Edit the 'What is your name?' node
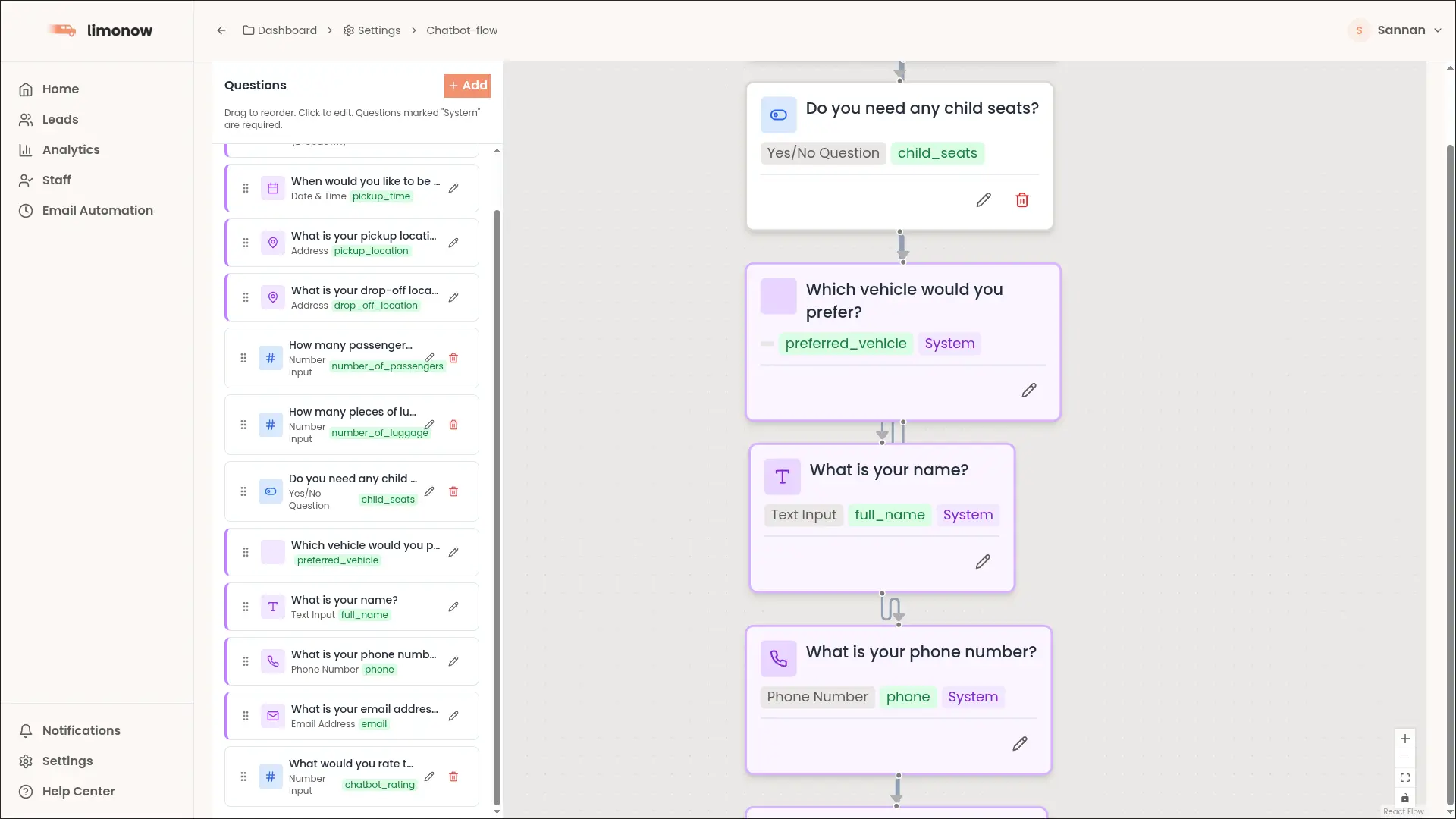 pos(983,562)
